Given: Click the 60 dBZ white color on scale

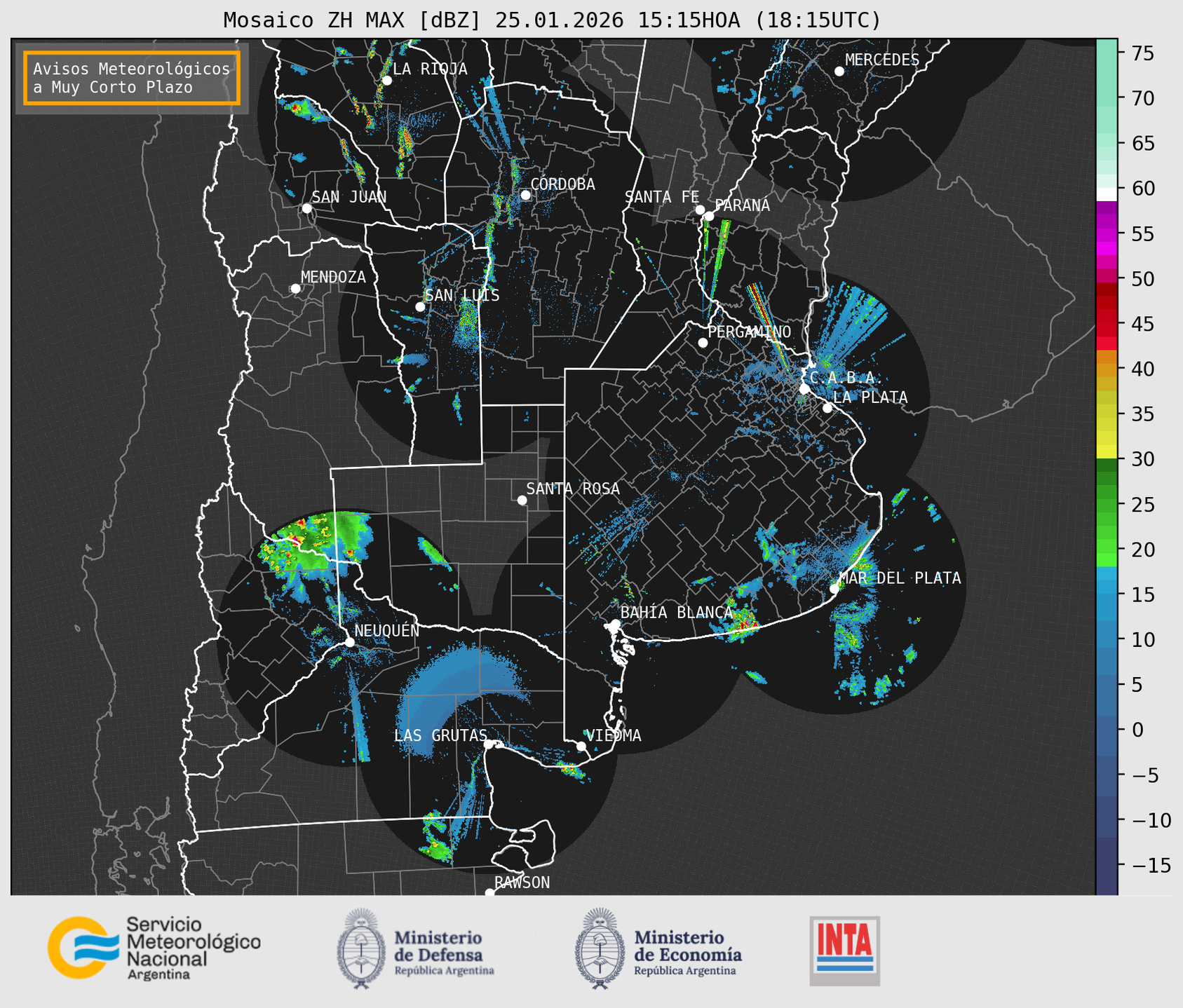Looking at the screenshot, I should point(1106,193).
